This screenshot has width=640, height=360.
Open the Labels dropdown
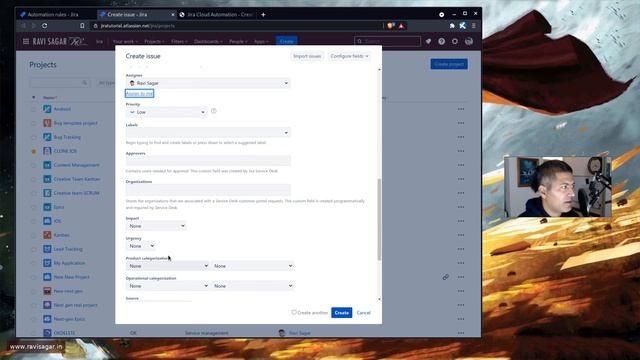[x=208, y=132]
